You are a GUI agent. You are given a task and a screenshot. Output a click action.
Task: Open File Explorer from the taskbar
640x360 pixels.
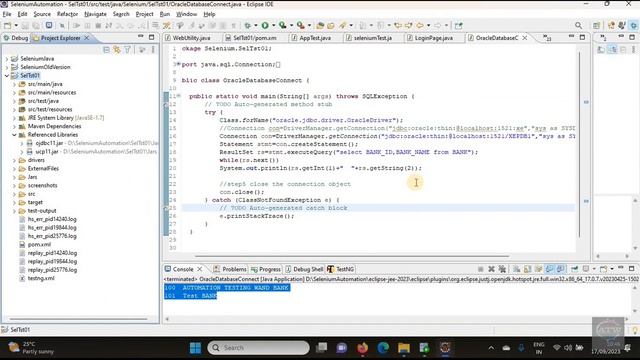(404, 348)
